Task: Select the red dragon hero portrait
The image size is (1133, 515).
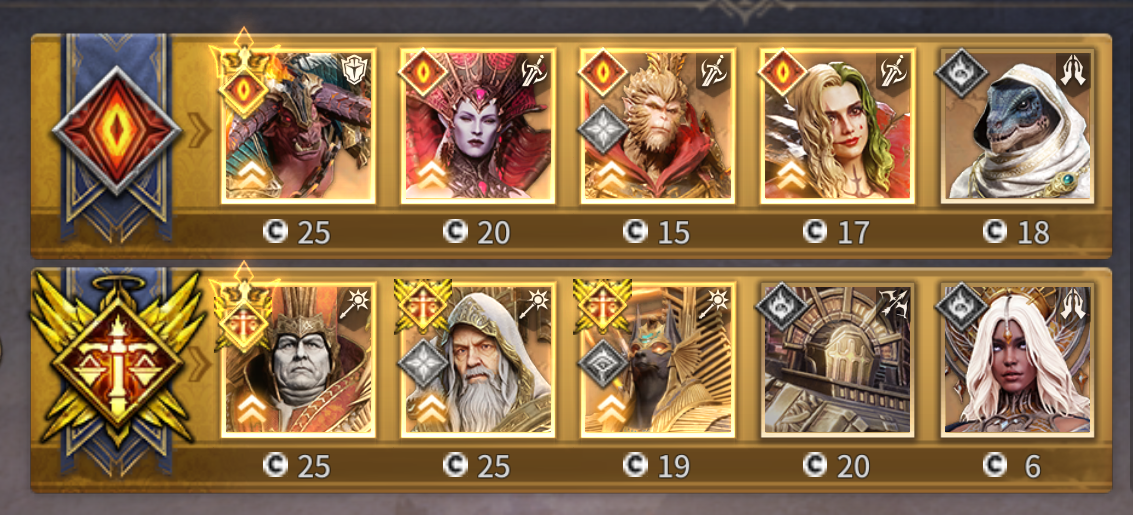Action: coord(298,126)
